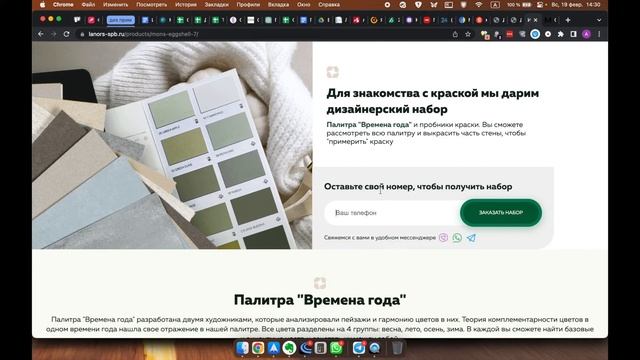
Task: Open the Изменить menu
Action: [x=116, y=5]
